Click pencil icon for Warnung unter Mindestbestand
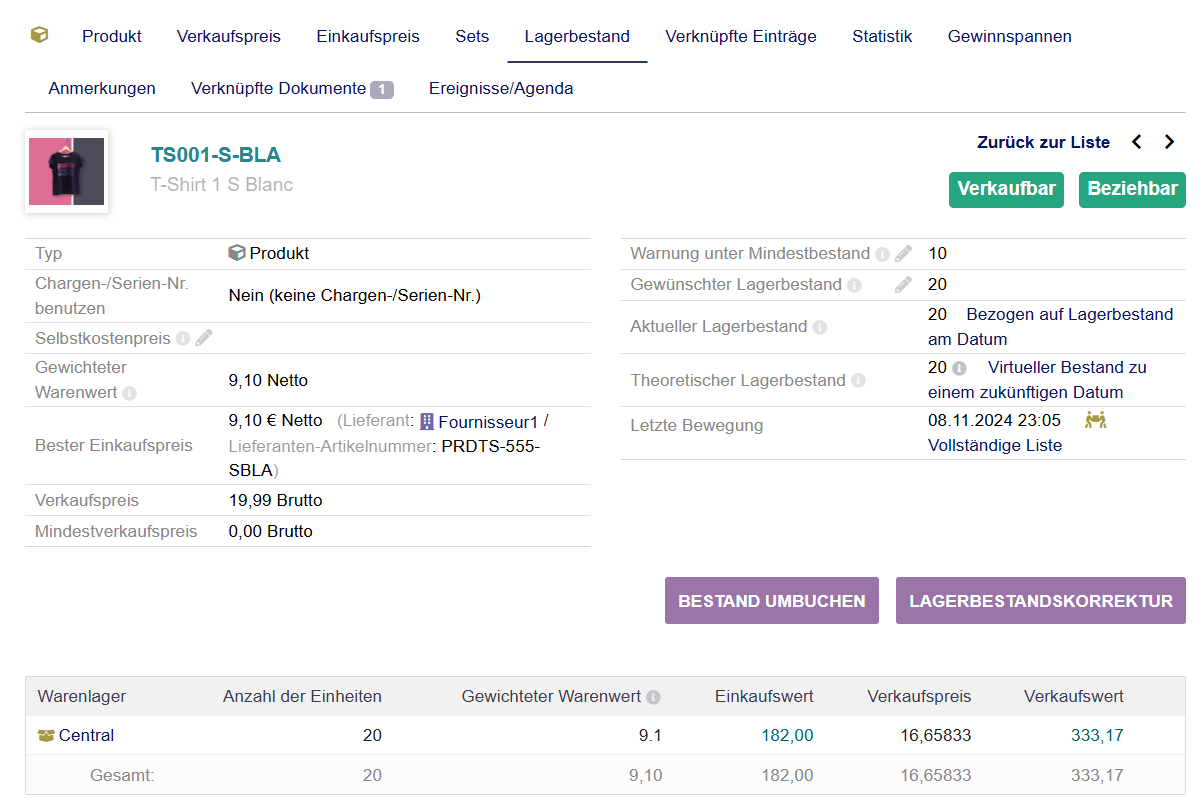This screenshot has width=1203, height=809. [x=903, y=254]
